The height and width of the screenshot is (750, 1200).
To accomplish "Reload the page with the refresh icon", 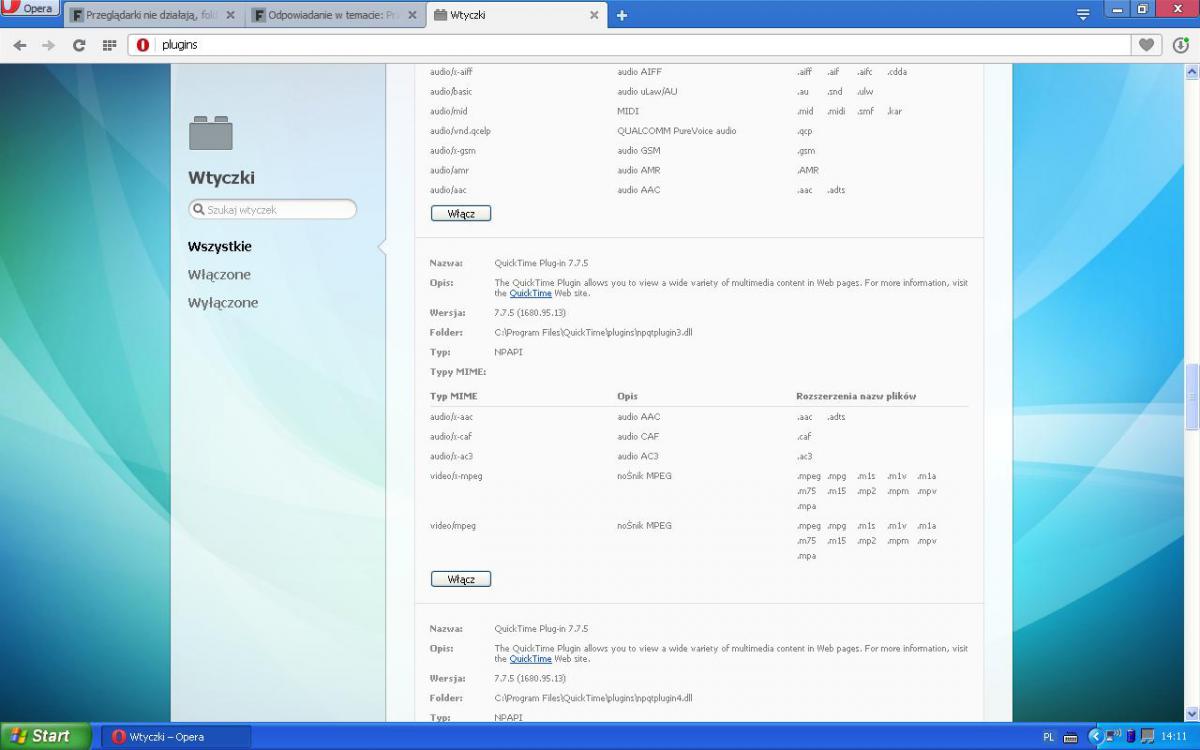I will 79,45.
